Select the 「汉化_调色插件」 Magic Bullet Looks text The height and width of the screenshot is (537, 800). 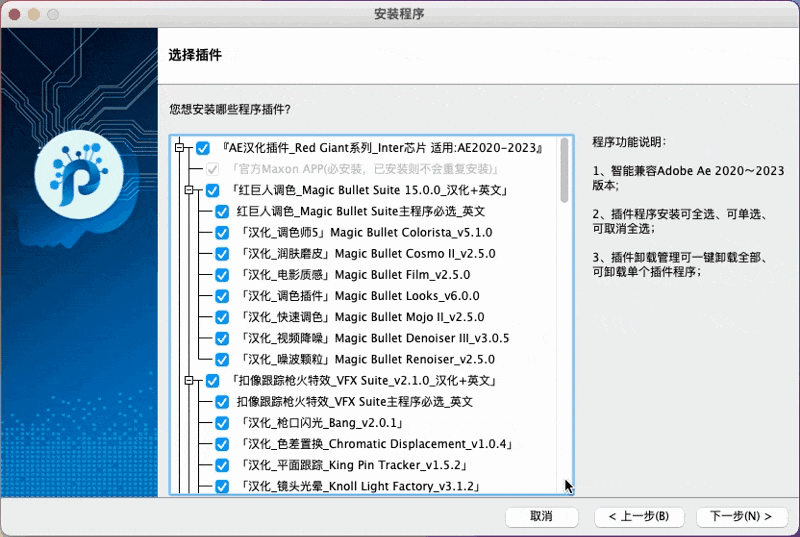tap(359, 296)
